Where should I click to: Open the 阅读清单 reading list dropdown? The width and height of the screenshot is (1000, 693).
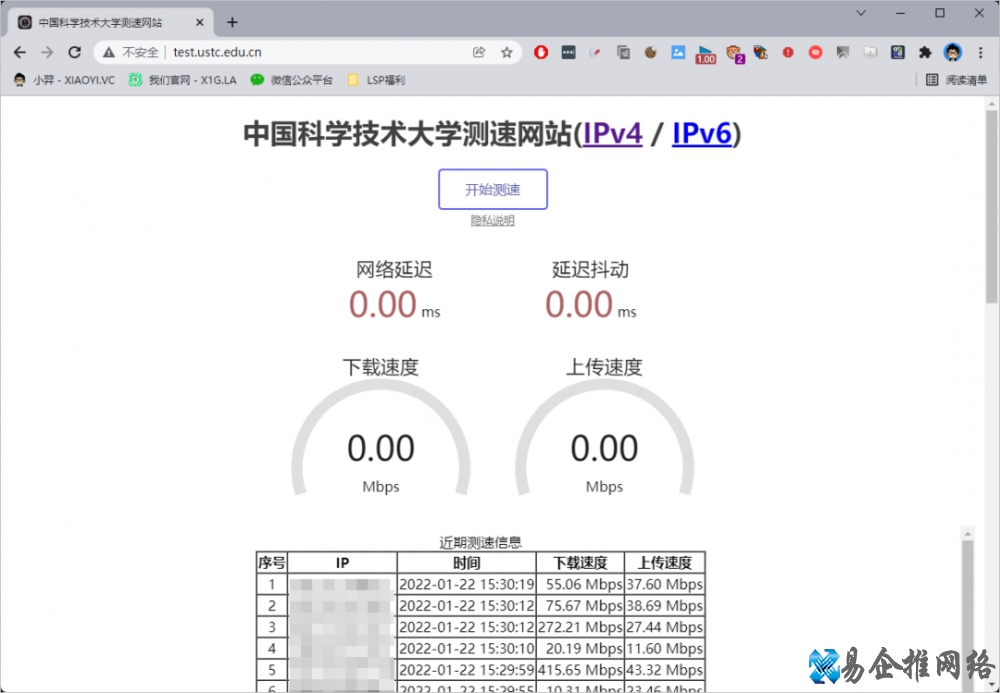point(964,79)
